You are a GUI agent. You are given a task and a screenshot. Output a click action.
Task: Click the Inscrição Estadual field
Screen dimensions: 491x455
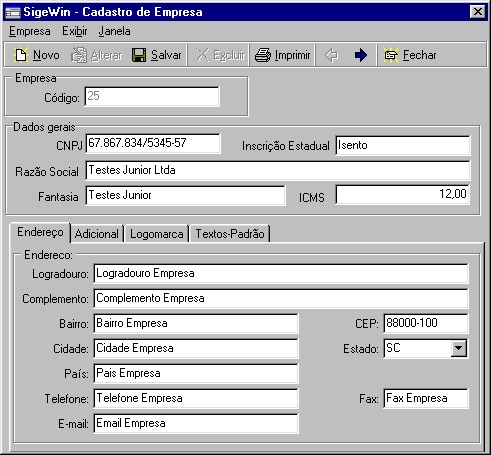[403, 146]
